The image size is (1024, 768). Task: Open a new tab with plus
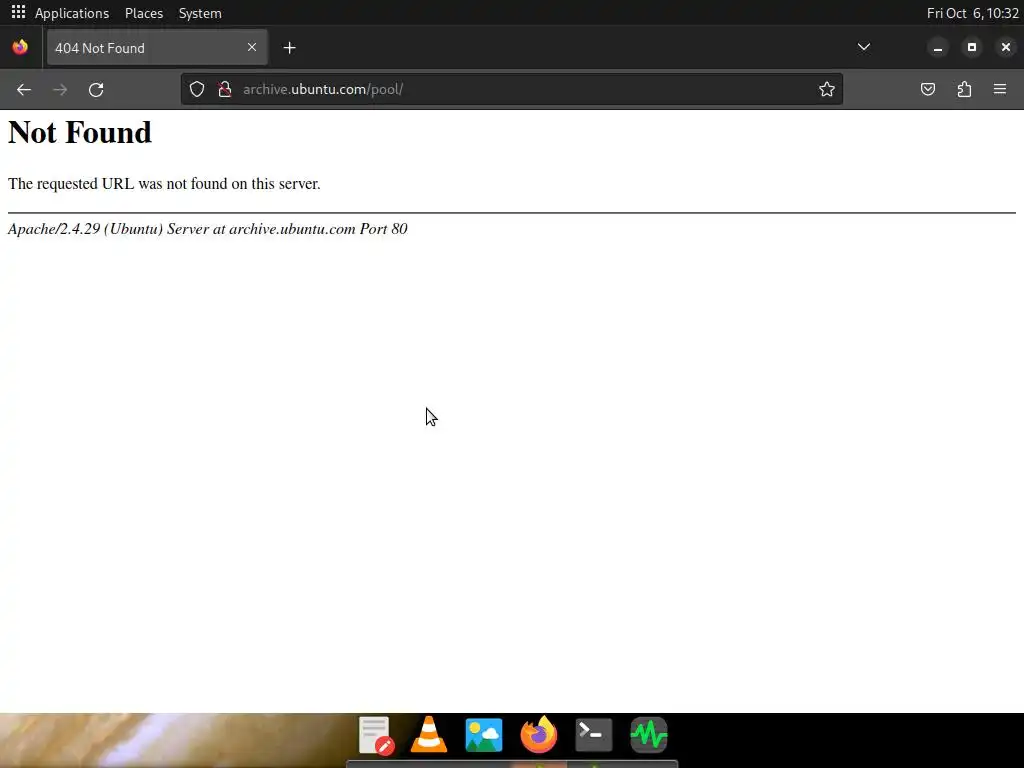click(x=289, y=48)
